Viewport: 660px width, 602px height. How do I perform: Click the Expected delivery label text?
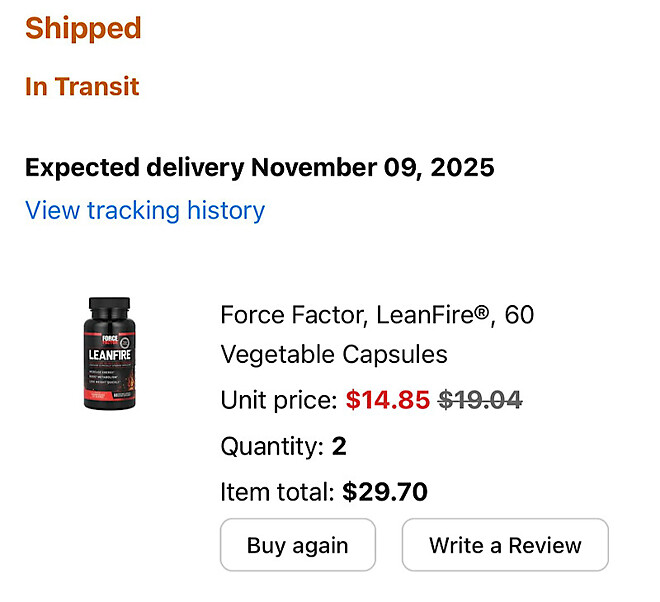tap(135, 167)
